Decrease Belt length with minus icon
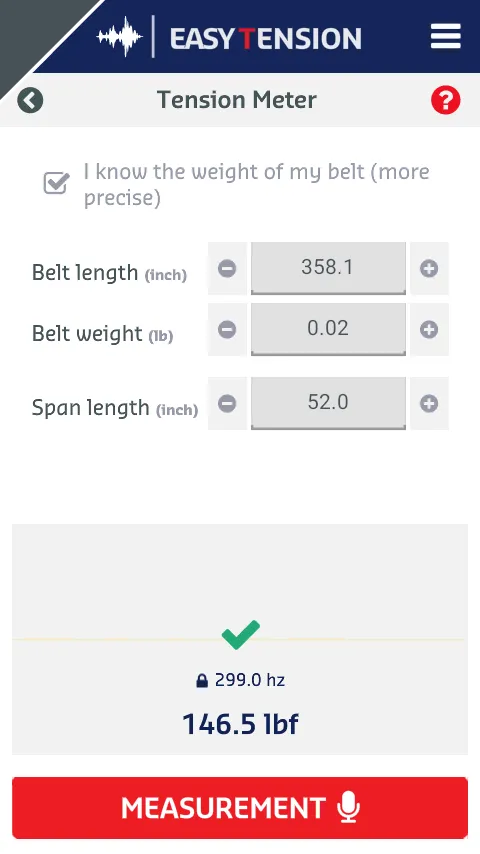Viewport: 480px width, 854px height. (x=227, y=269)
